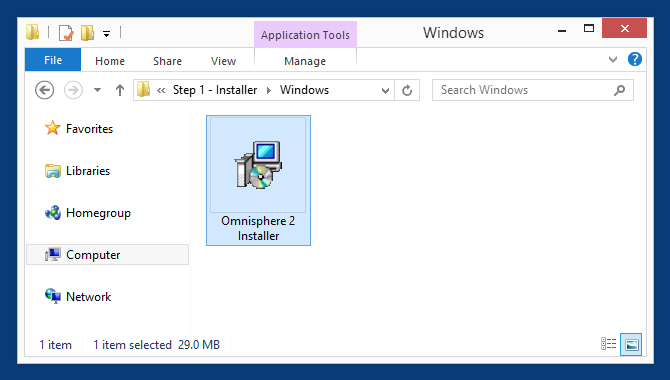This screenshot has width=670, height=380.
Task: Select Favorites in the navigation pane
Action: (x=89, y=129)
